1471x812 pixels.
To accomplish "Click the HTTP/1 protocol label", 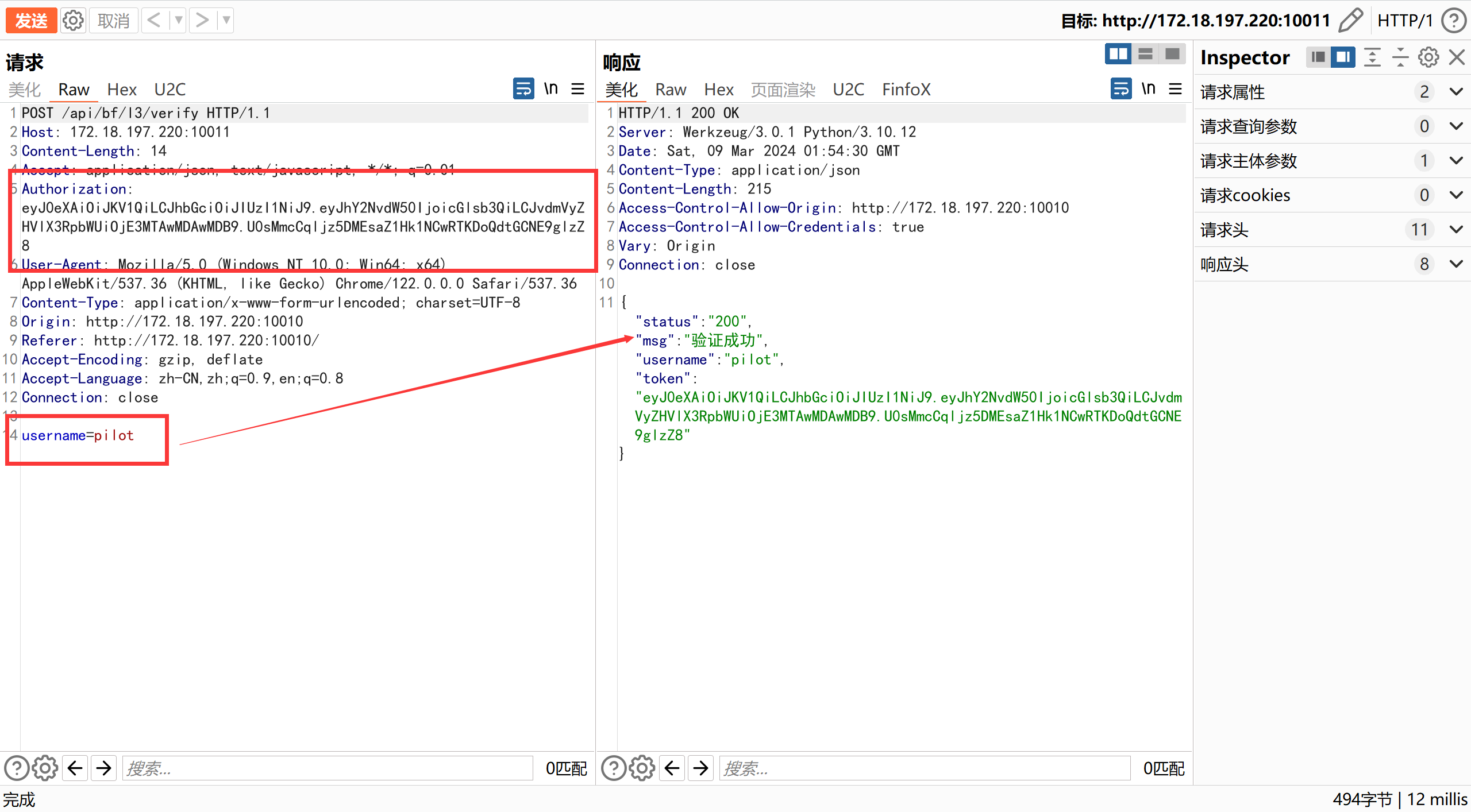I will click(x=1405, y=21).
